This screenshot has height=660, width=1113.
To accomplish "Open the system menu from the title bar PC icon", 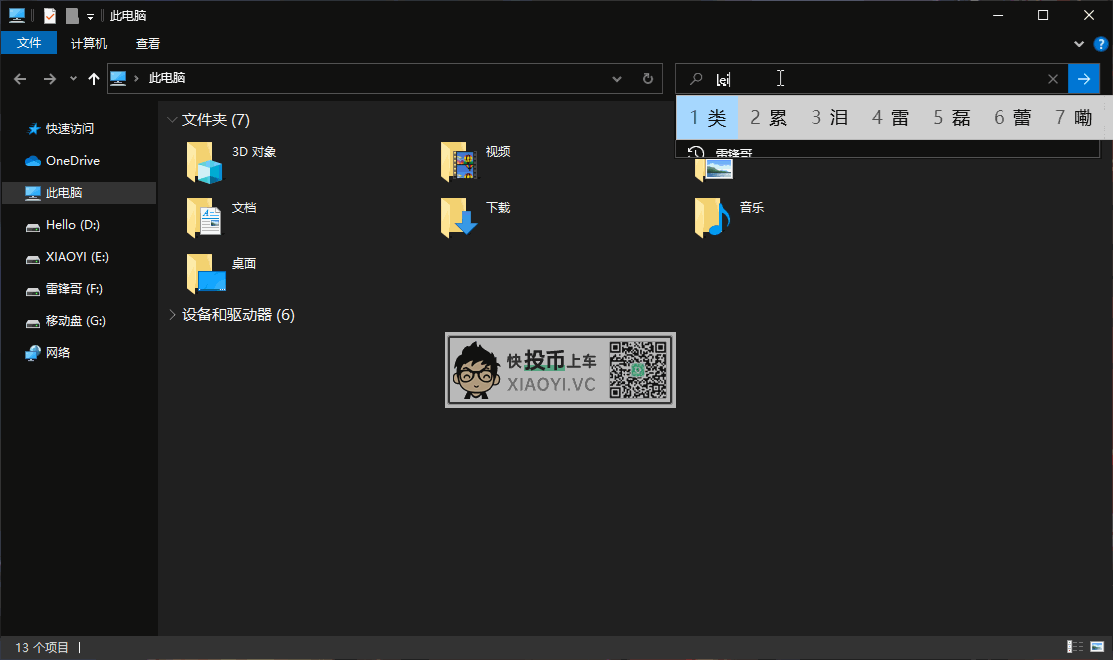I will (x=17, y=16).
